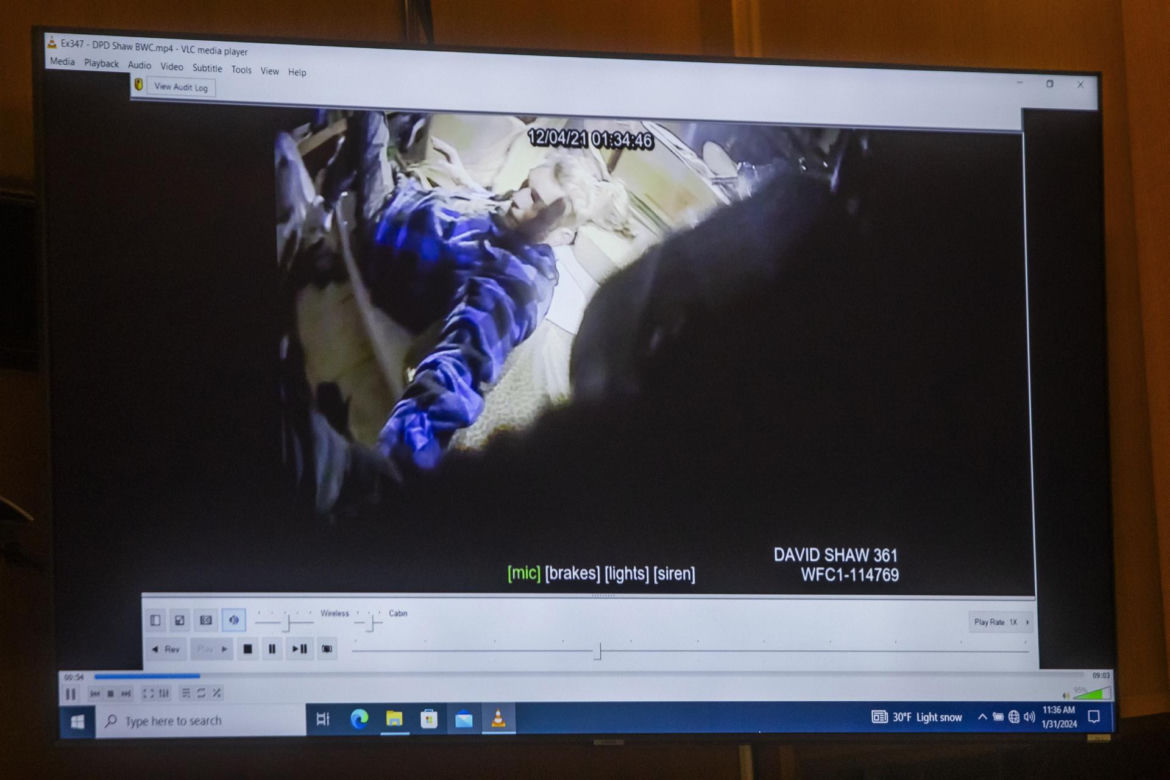Viewport: 1170px width, 780px height.
Task: Show hidden system tray icons
Action: (983, 717)
